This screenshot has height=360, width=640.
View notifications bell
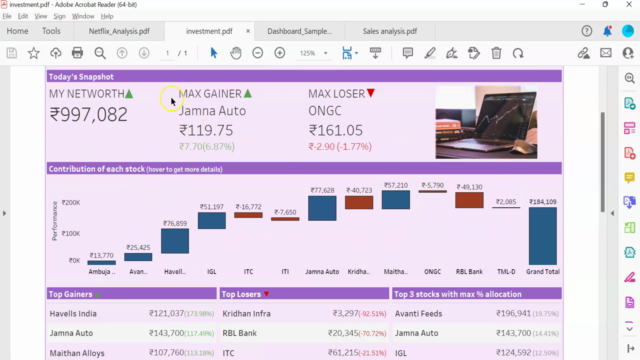tap(607, 31)
